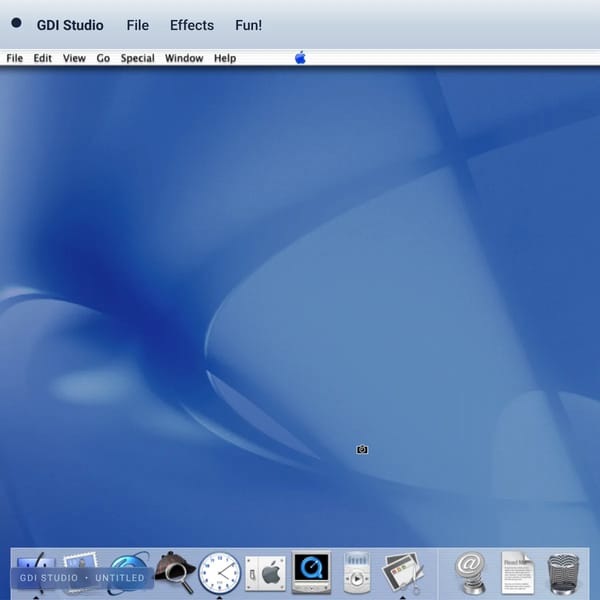Open the Effects menu
Image resolution: width=600 pixels, height=600 pixels.
[192, 25]
